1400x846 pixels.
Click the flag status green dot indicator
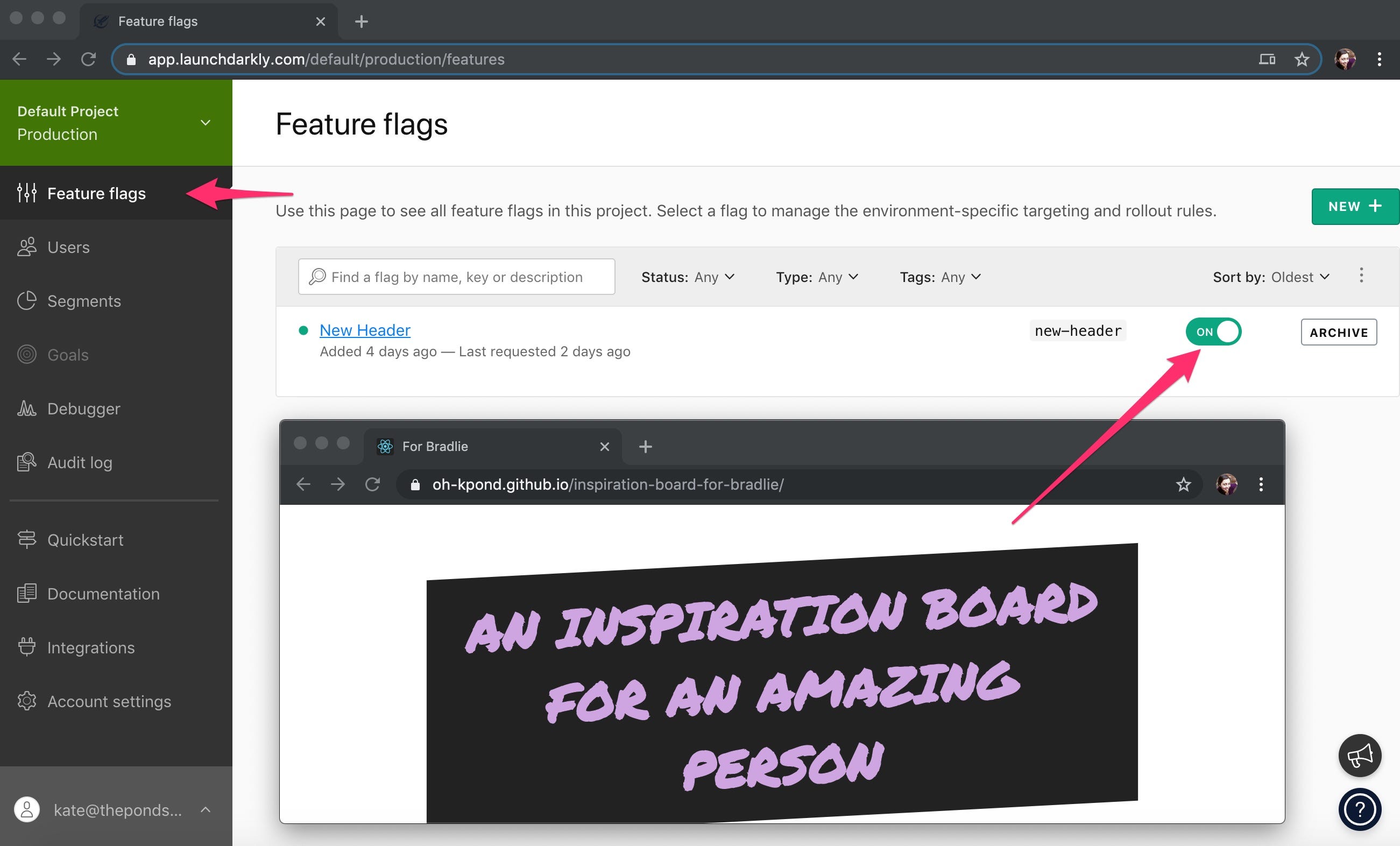[x=303, y=329]
